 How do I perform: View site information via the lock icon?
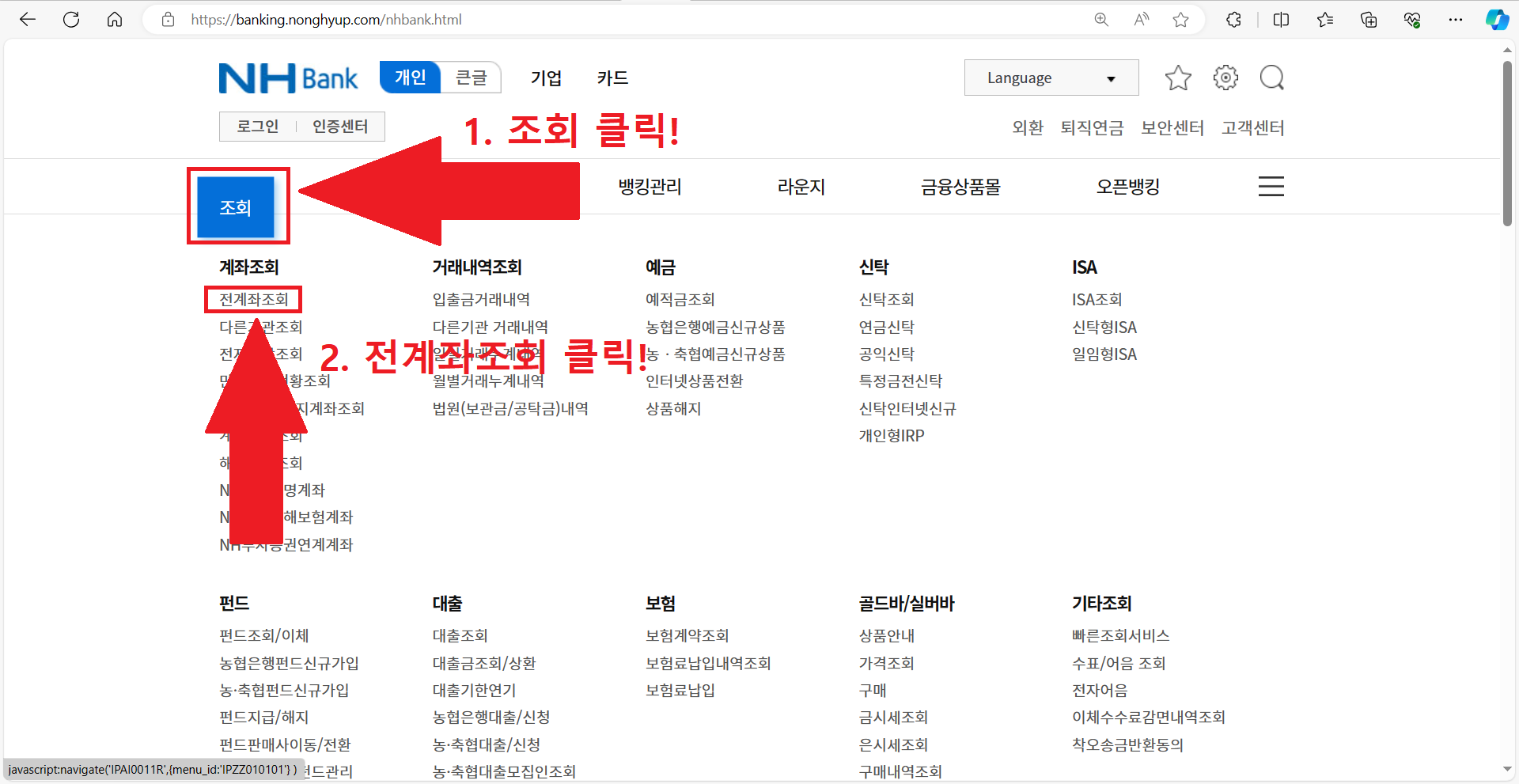pyautogui.click(x=168, y=20)
